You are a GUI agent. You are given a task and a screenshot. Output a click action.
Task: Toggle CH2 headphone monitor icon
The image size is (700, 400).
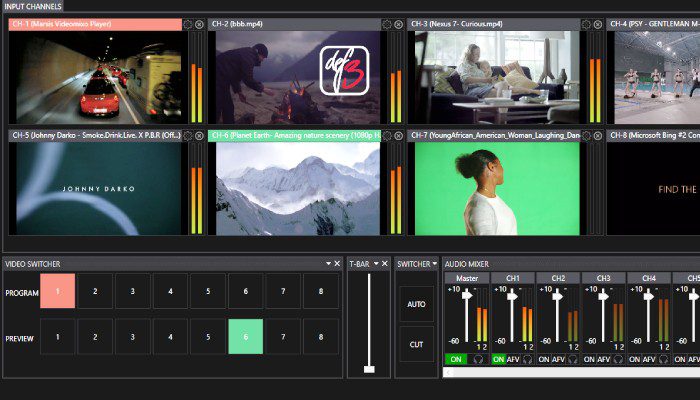573,359
